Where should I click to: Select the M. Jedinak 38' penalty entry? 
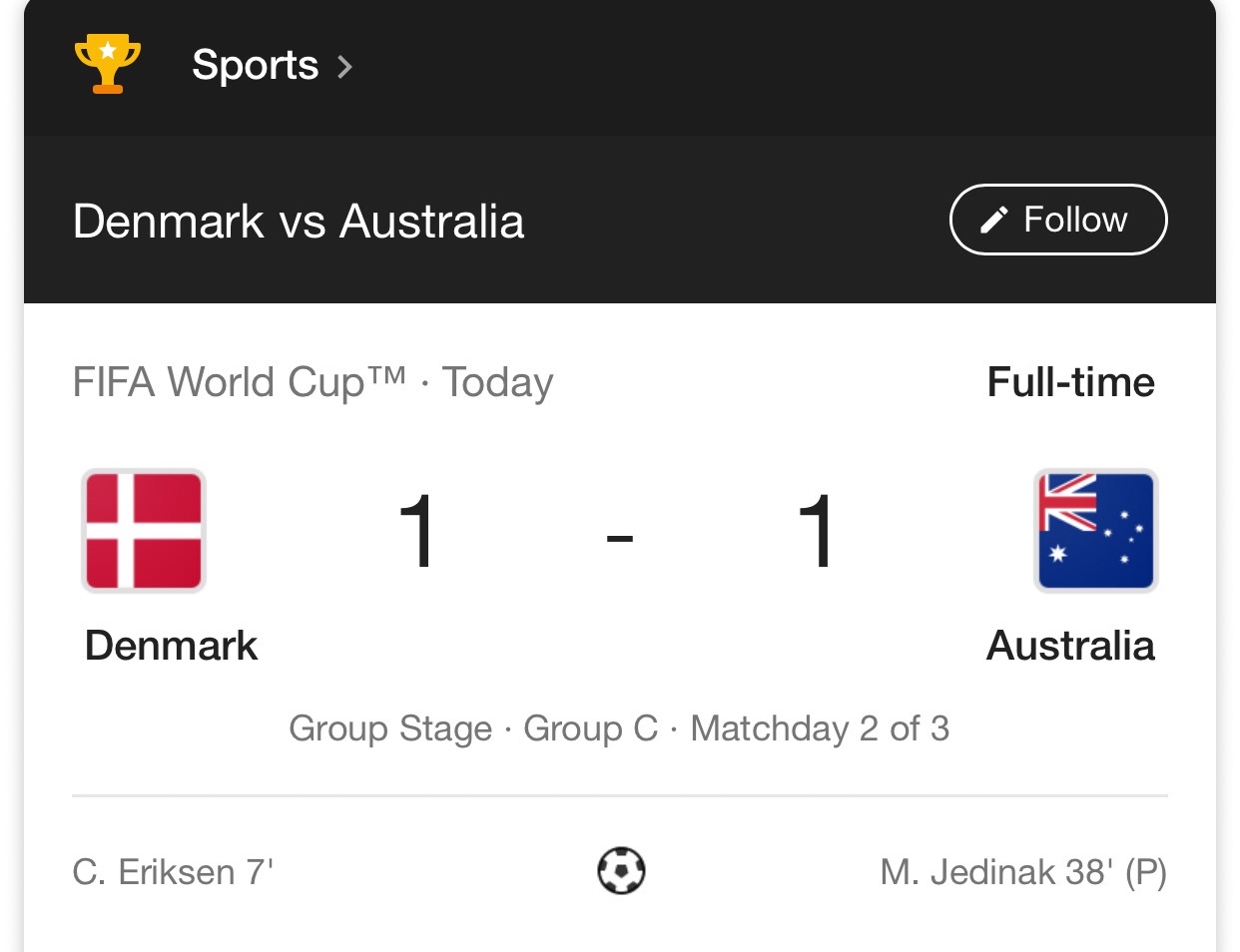click(1023, 872)
